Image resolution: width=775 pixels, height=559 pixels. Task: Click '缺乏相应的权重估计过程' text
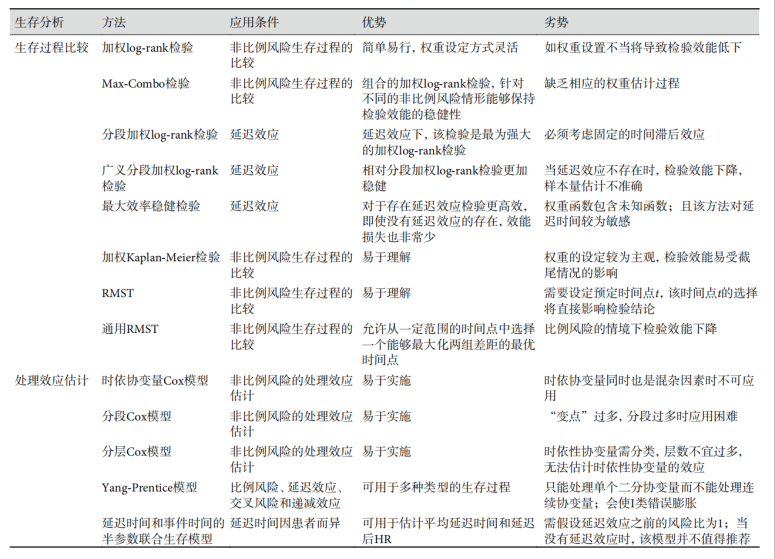tap(612, 83)
